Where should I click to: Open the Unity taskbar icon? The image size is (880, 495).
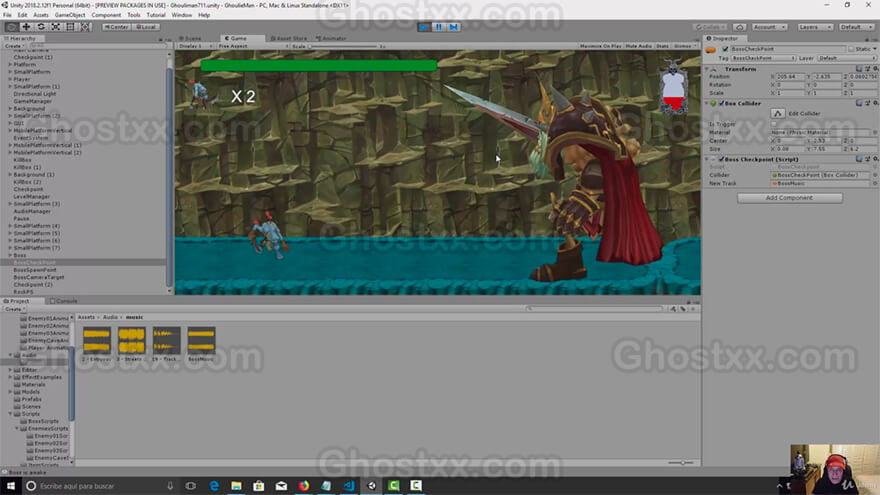pos(371,485)
